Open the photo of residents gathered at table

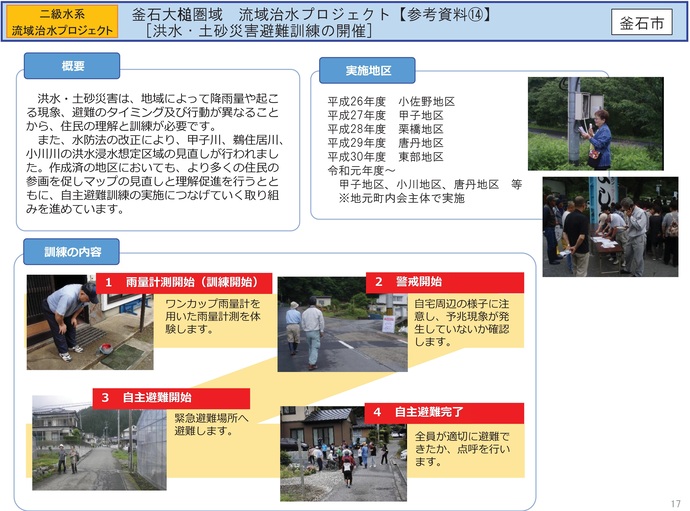[x=609, y=228]
